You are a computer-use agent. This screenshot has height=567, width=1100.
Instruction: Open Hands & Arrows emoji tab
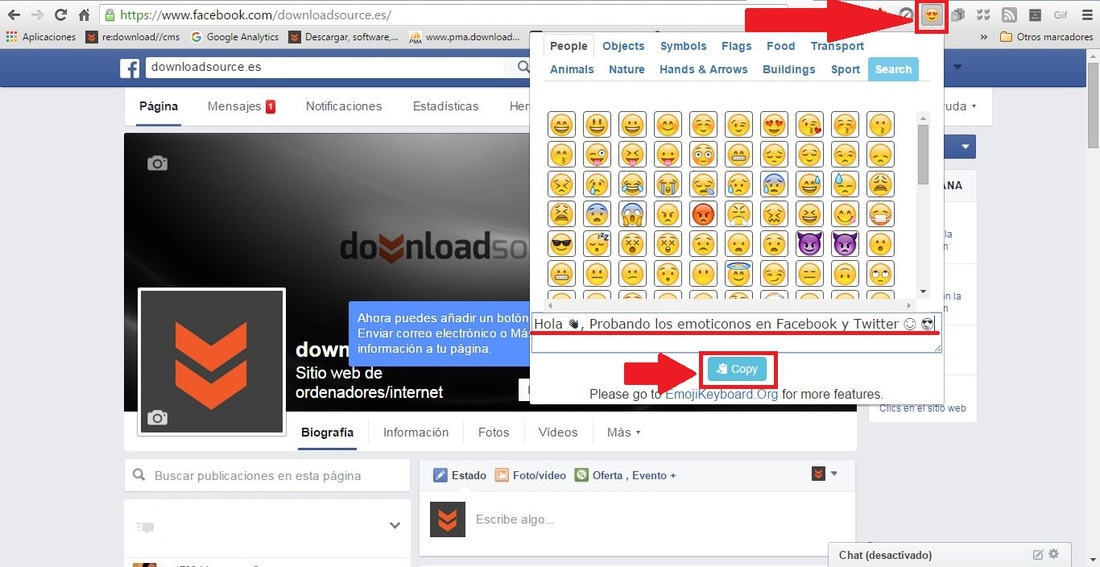click(x=704, y=69)
